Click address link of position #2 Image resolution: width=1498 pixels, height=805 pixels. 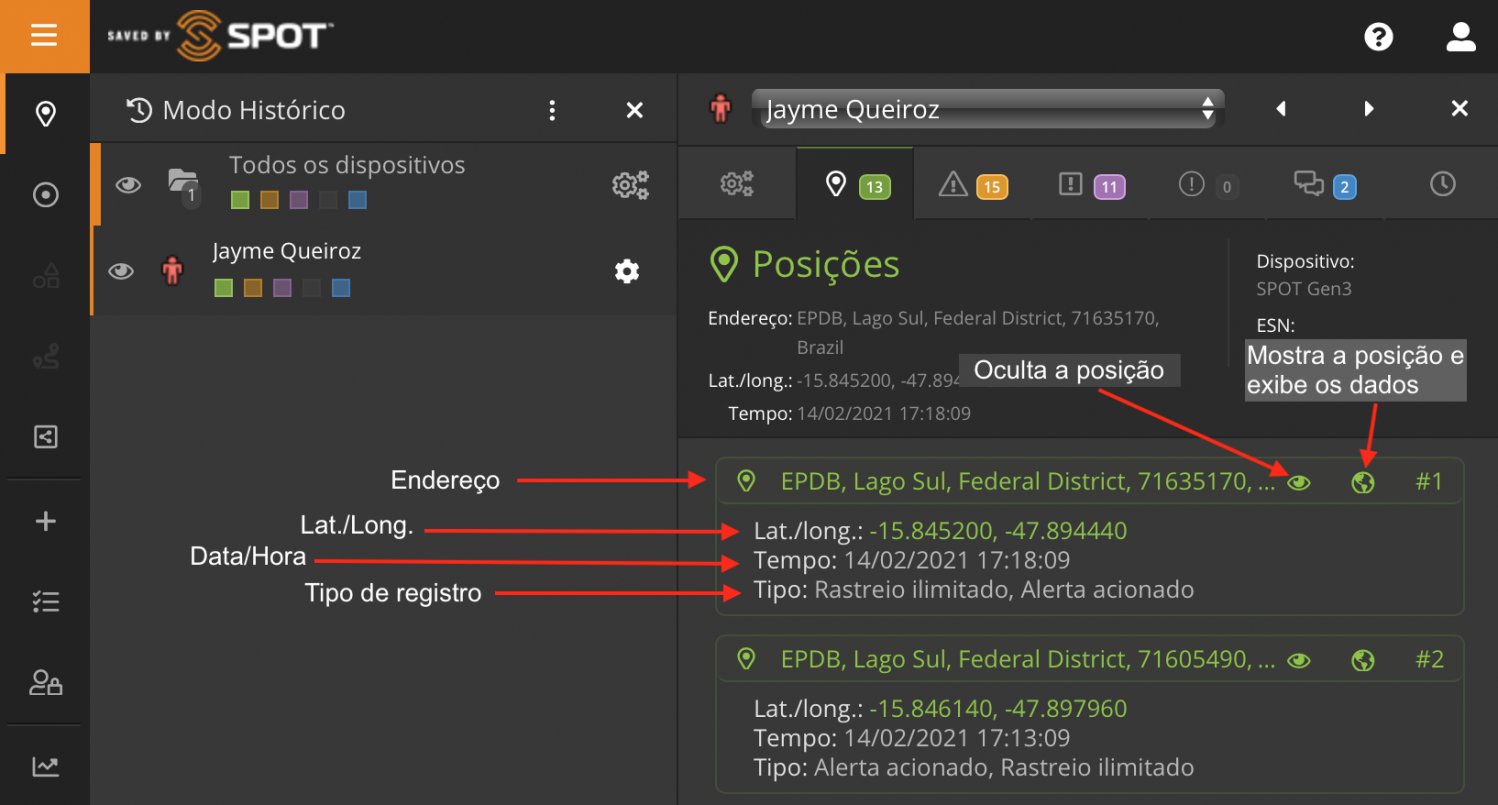[1027, 660]
